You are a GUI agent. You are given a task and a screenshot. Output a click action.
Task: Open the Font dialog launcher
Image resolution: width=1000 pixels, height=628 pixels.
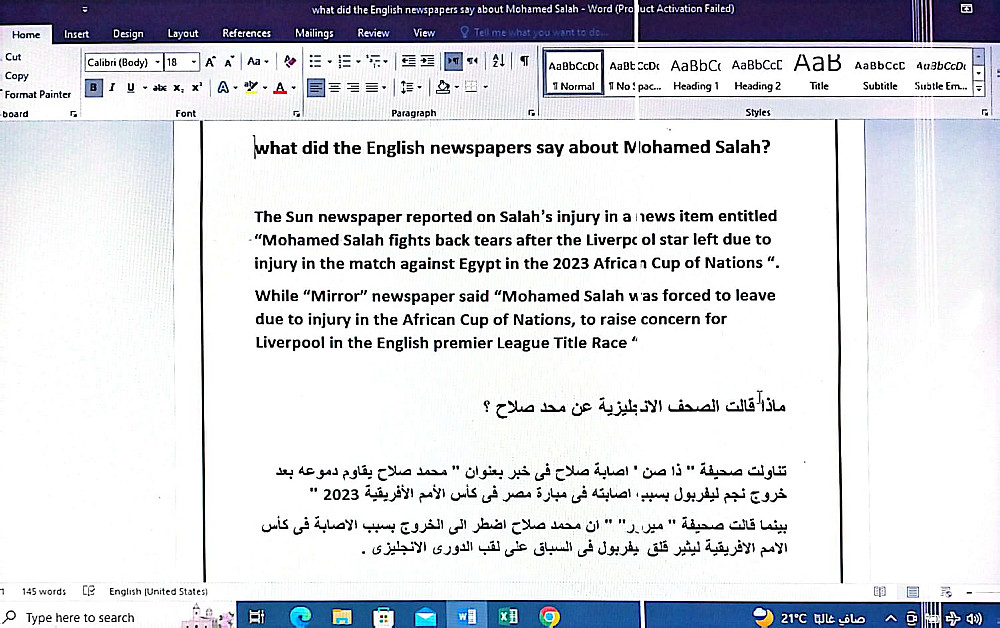pyautogui.click(x=296, y=113)
